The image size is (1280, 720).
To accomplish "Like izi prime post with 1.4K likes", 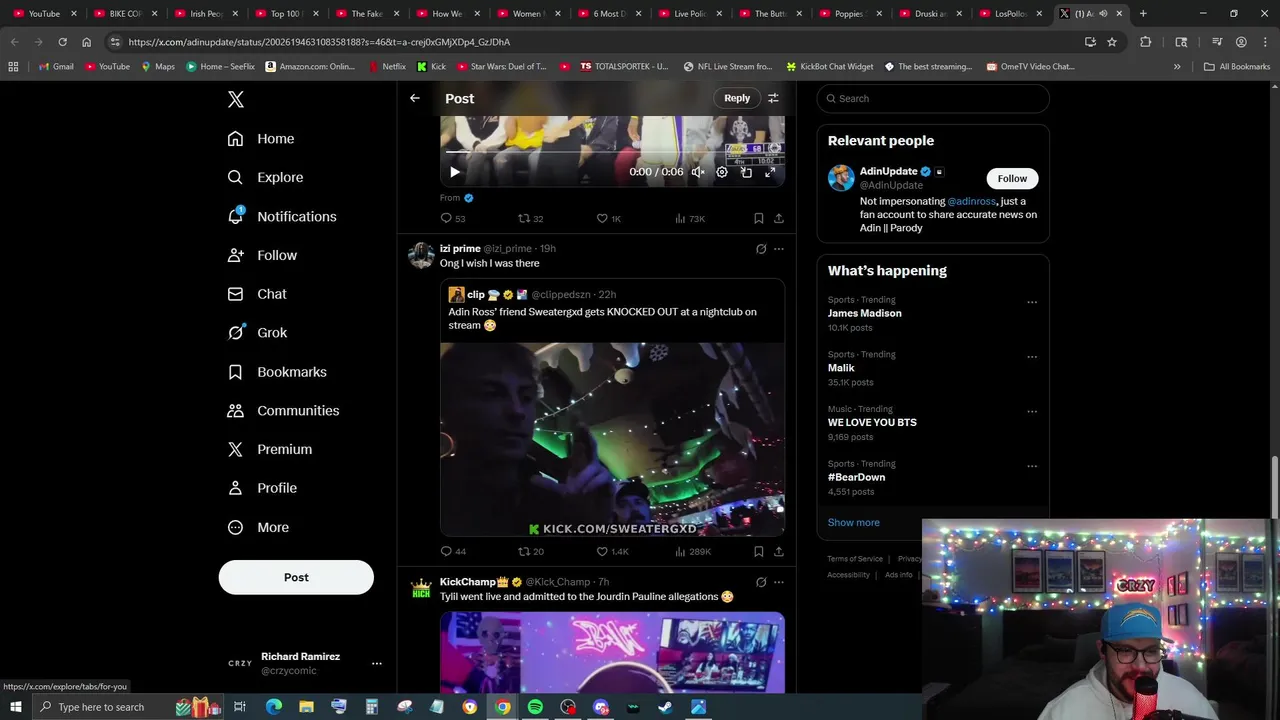I will (612, 551).
